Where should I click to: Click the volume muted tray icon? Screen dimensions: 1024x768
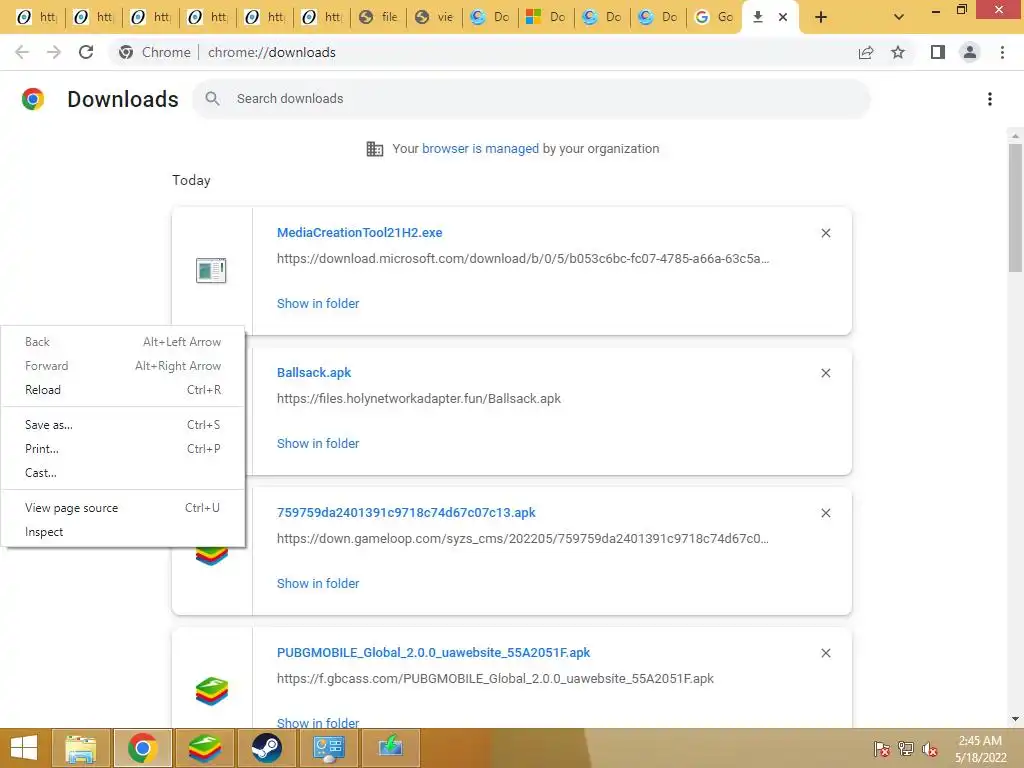pyautogui.click(x=930, y=749)
